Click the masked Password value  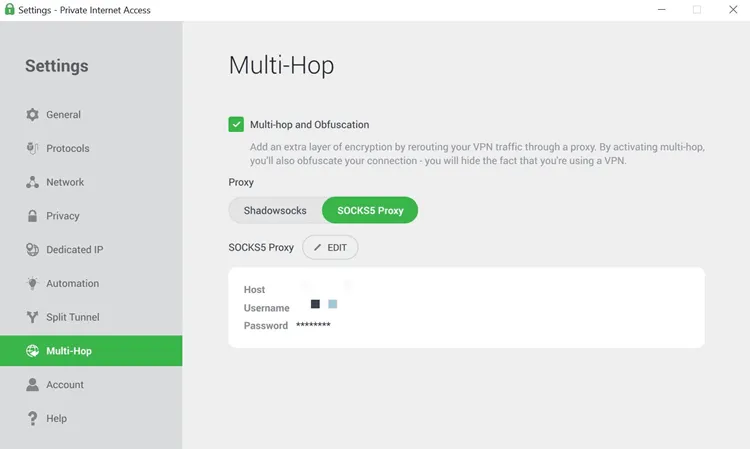313,326
